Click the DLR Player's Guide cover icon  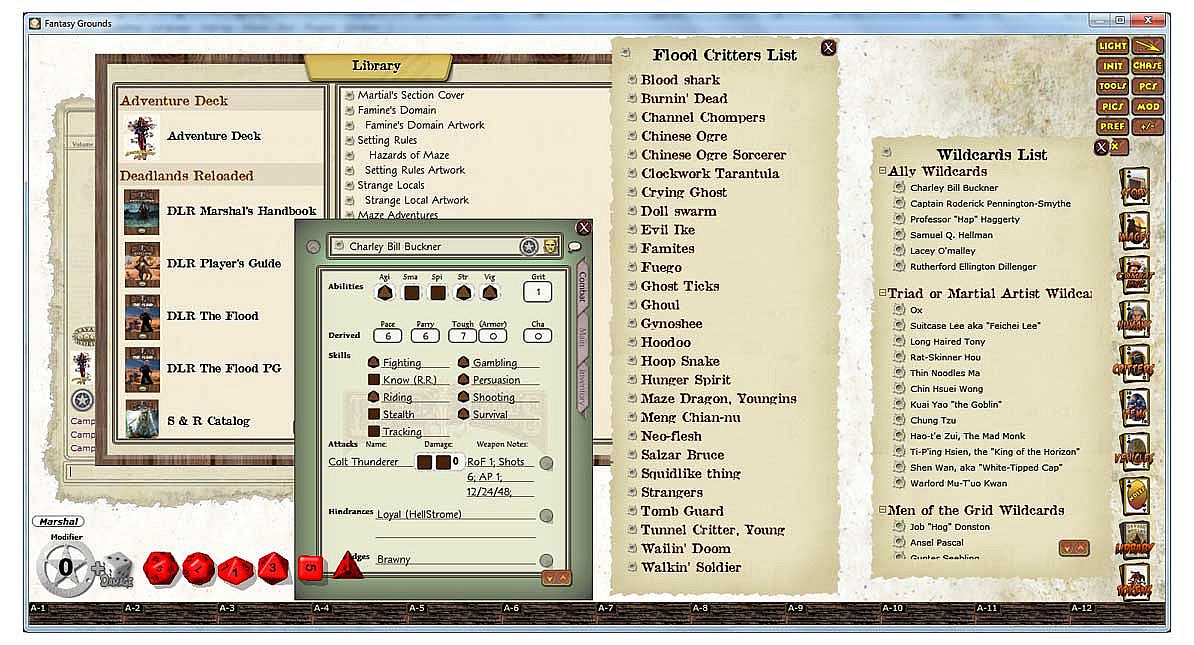[142, 264]
